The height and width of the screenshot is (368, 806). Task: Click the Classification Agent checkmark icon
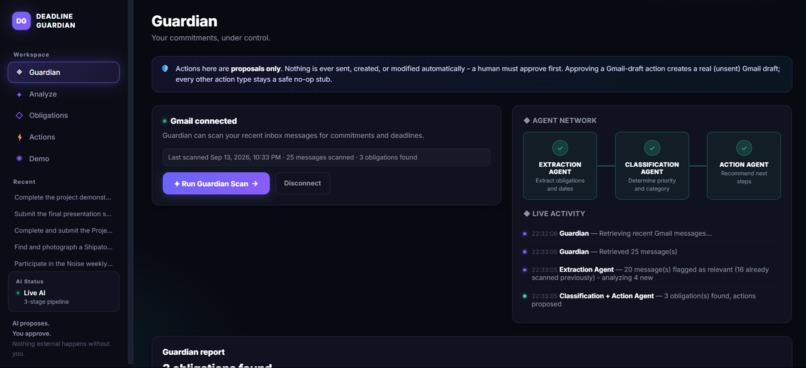(x=652, y=148)
